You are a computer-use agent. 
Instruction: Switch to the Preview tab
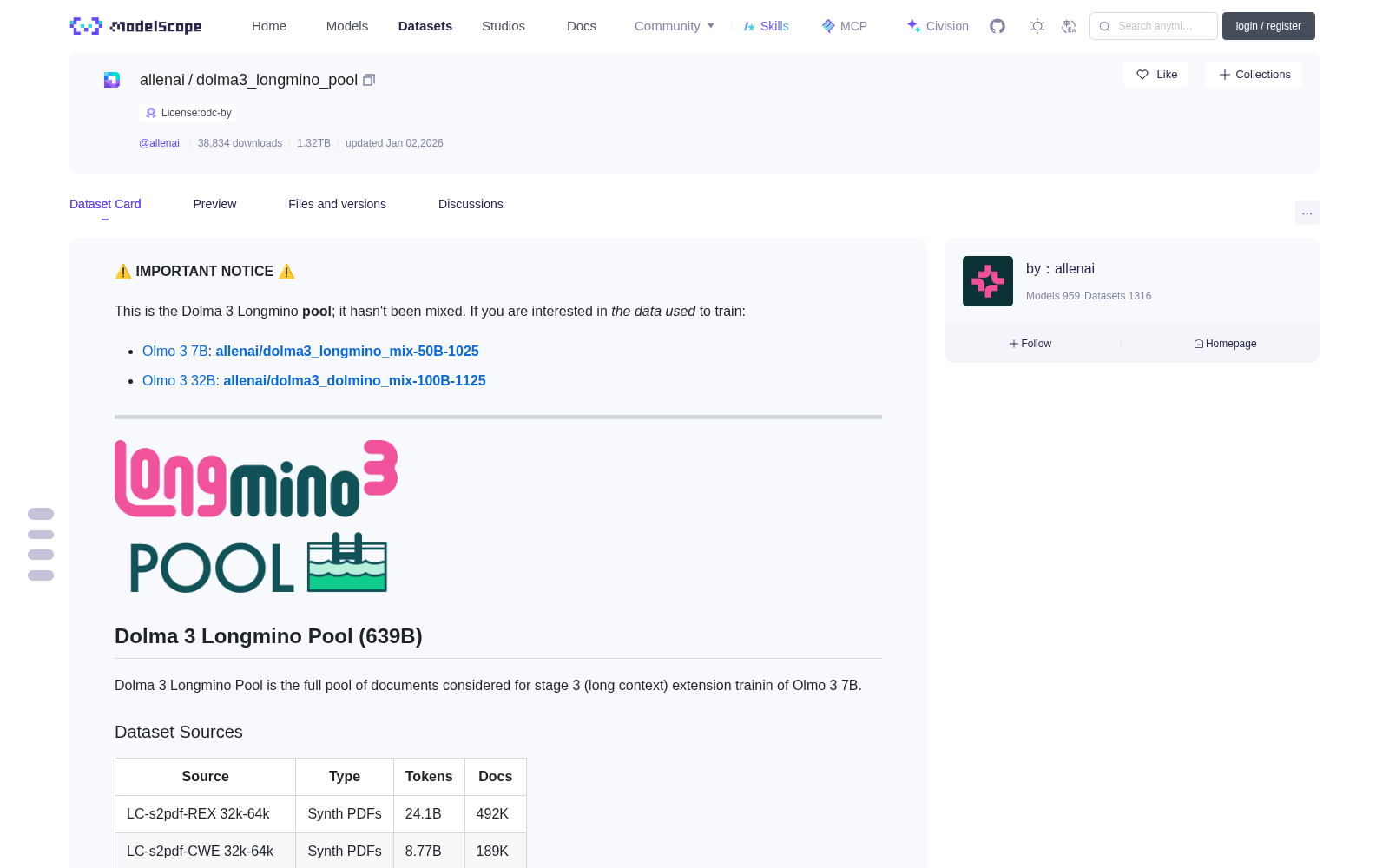coord(214,204)
